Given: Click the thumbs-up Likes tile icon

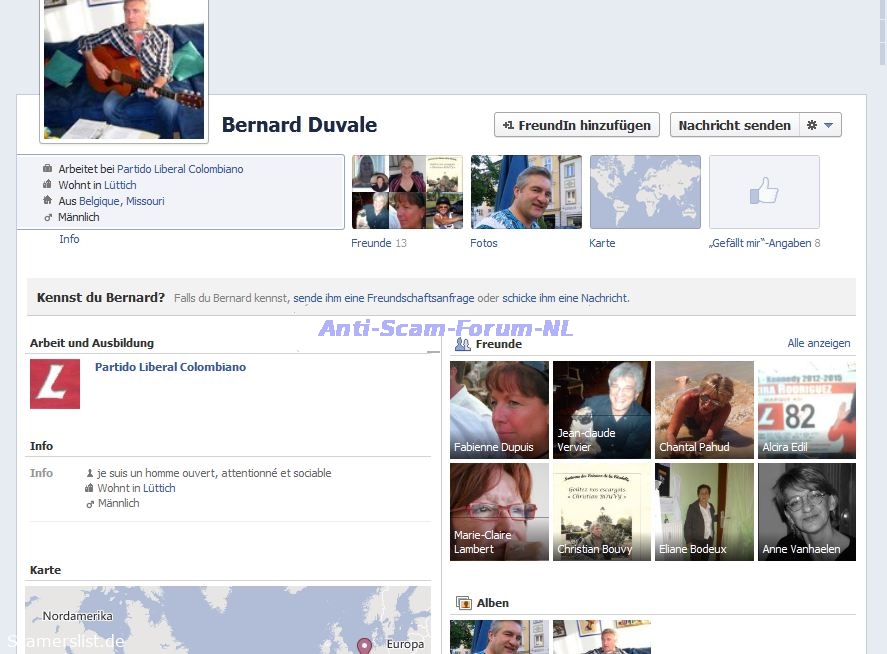Looking at the screenshot, I should click(x=764, y=191).
